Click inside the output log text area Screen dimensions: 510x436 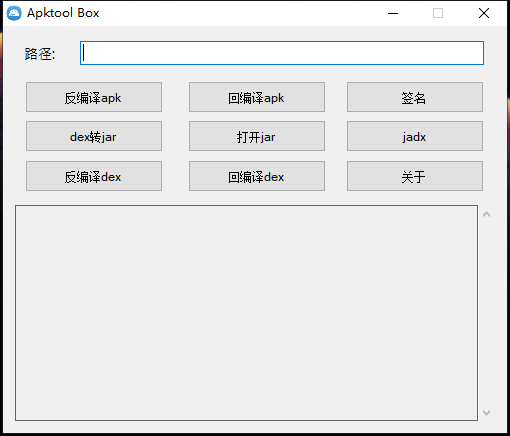[x=246, y=313]
